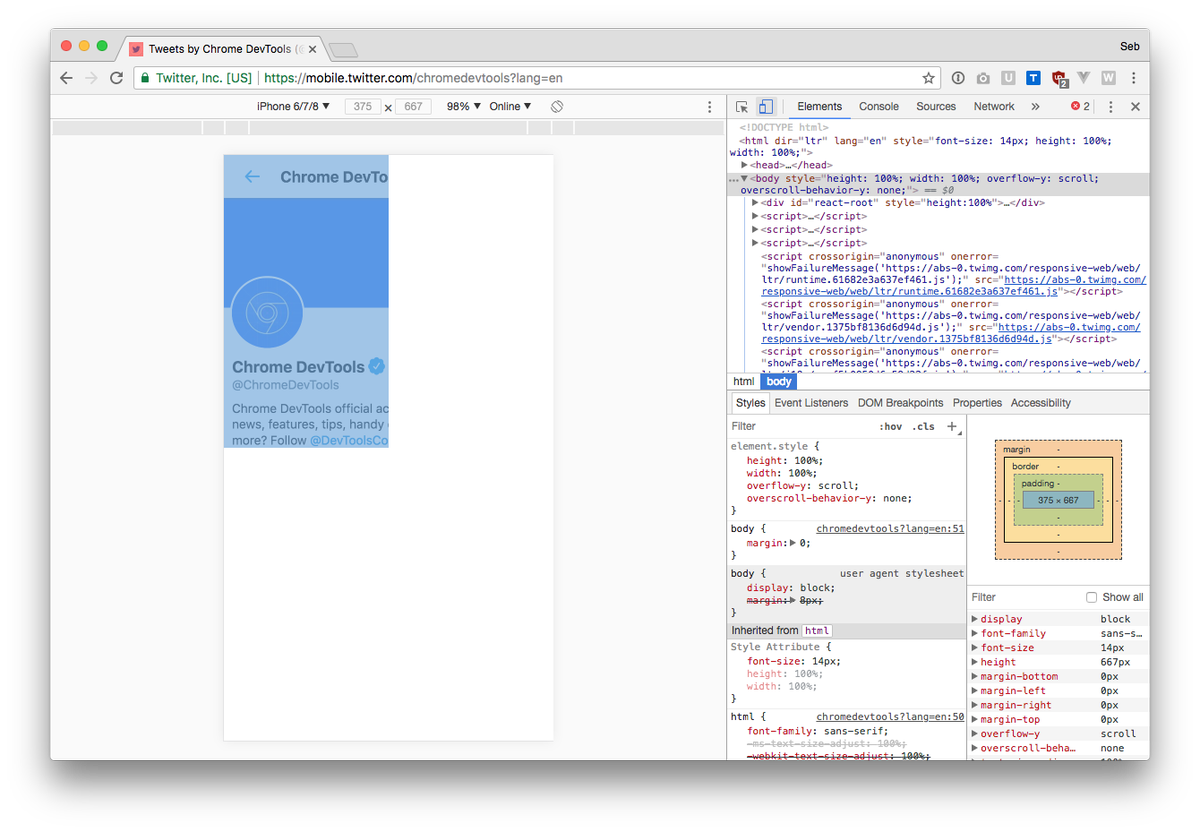
Task: Close the Tweets by Chrome DevTools tab
Action: point(312,48)
